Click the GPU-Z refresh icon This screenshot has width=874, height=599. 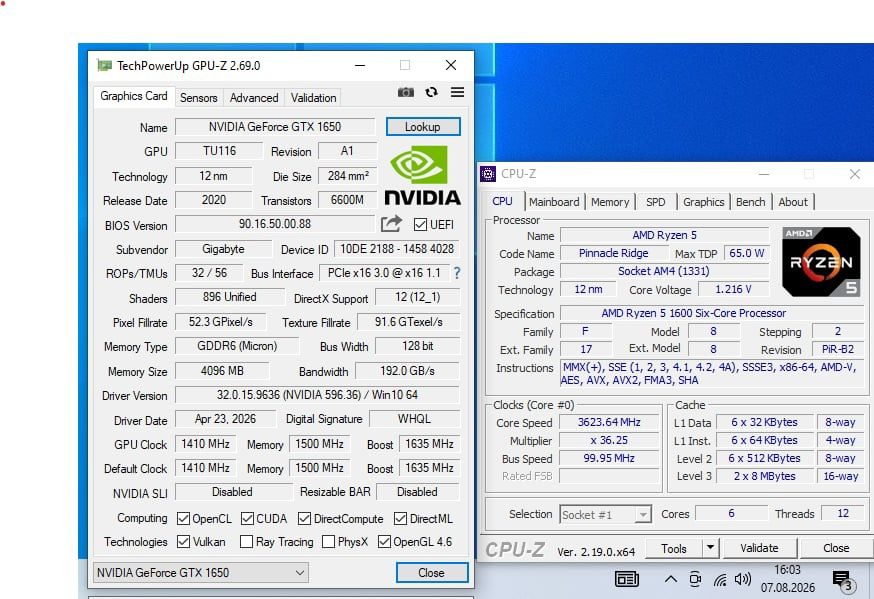click(431, 92)
